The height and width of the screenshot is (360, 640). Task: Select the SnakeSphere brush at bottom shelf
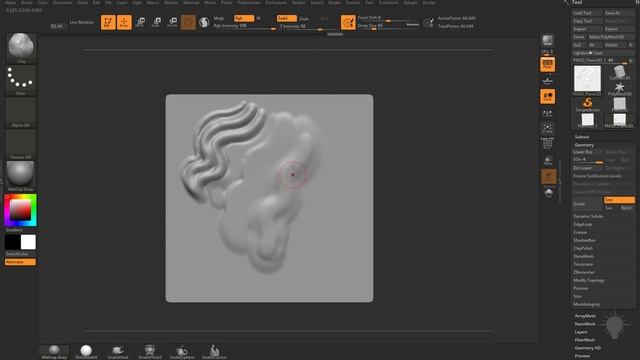coord(182,351)
